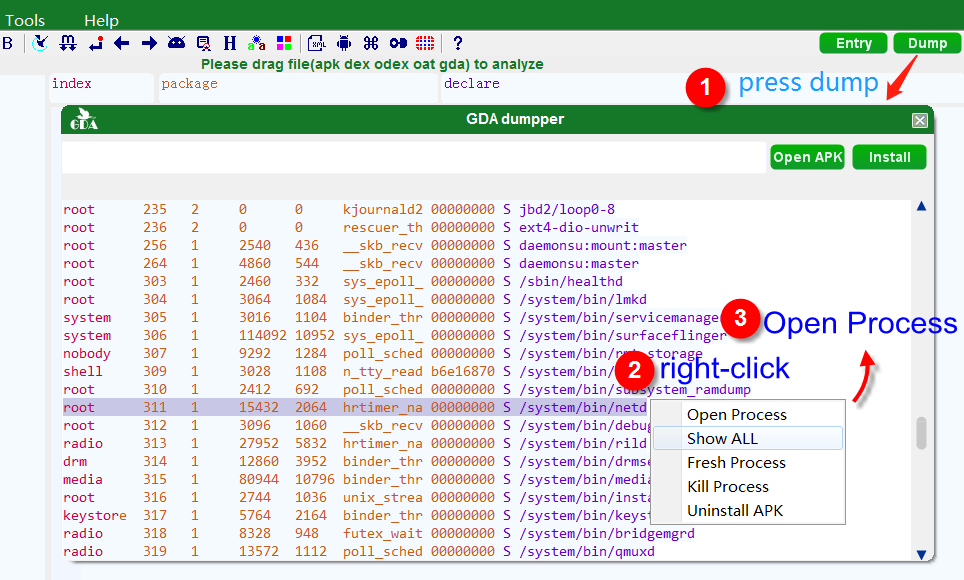The width and height of the screenshot is (964, 580).
Task: Go back with the left arrow icon
Action: 122,43
